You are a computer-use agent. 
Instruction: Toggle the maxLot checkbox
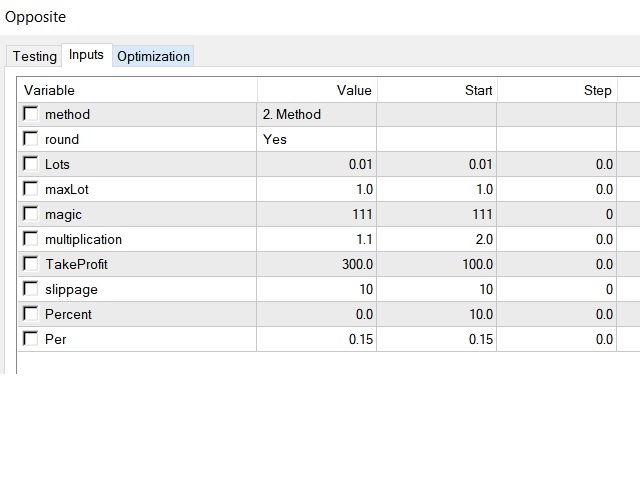pos(31,190)
